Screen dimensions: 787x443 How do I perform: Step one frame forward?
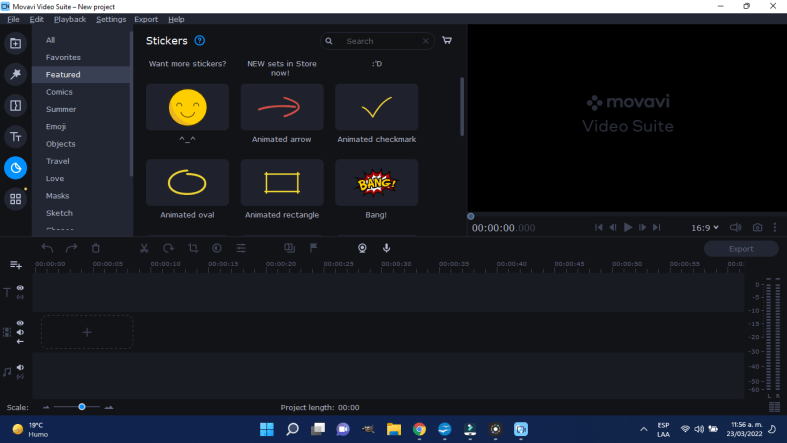coord(642,227)
